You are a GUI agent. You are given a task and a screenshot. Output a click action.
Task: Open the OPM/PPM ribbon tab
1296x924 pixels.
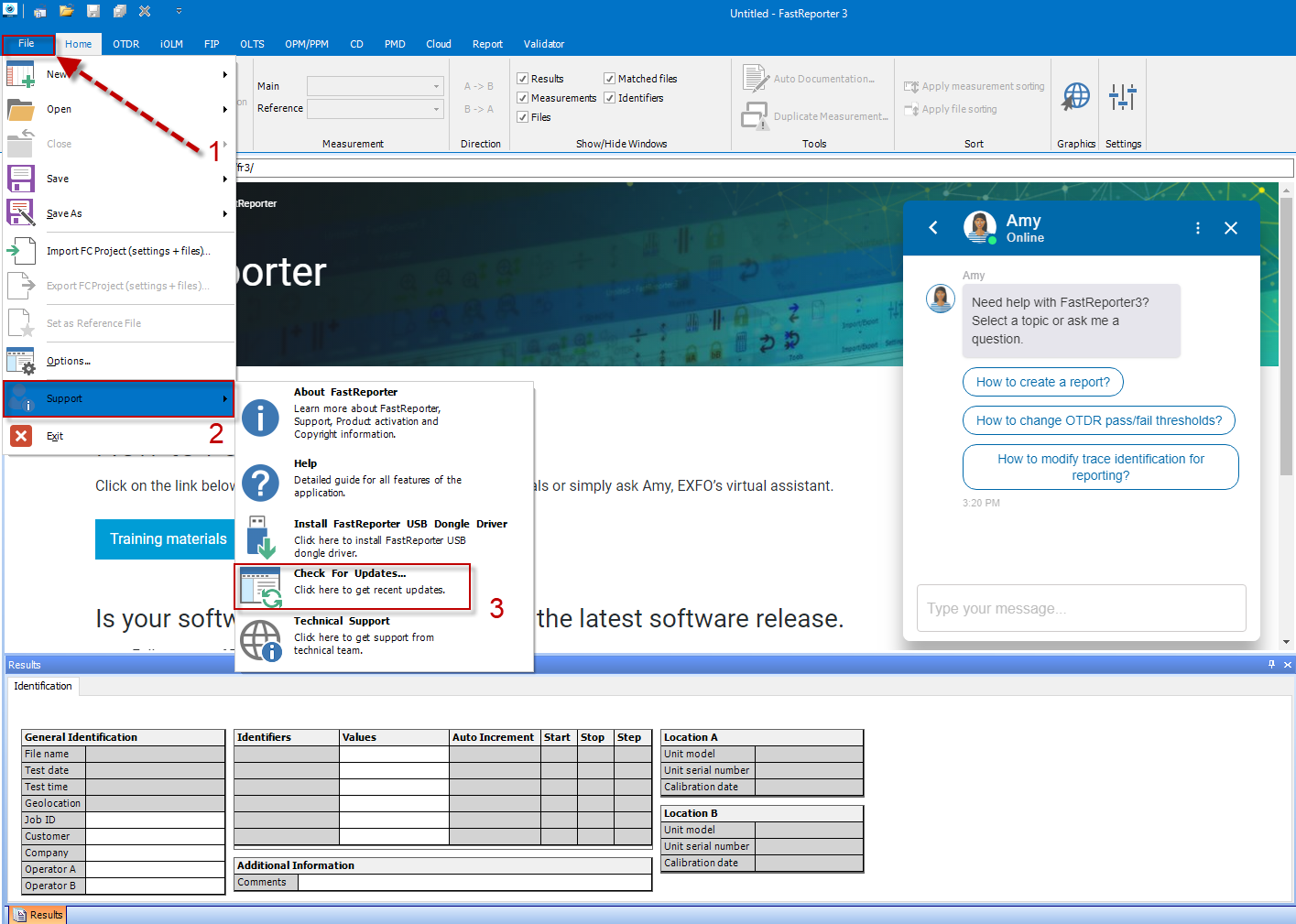(x=307, y=44)
